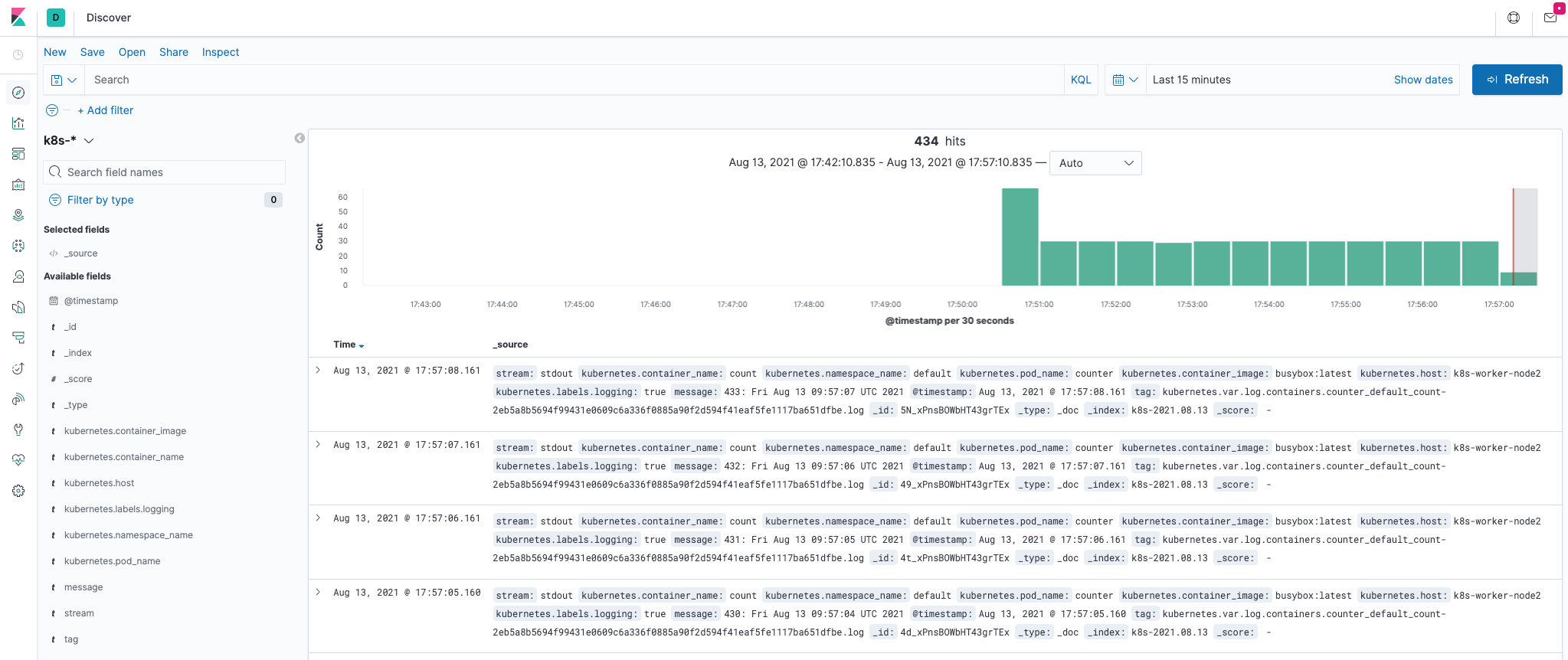Click New in the top menu

tap(55, 52)
